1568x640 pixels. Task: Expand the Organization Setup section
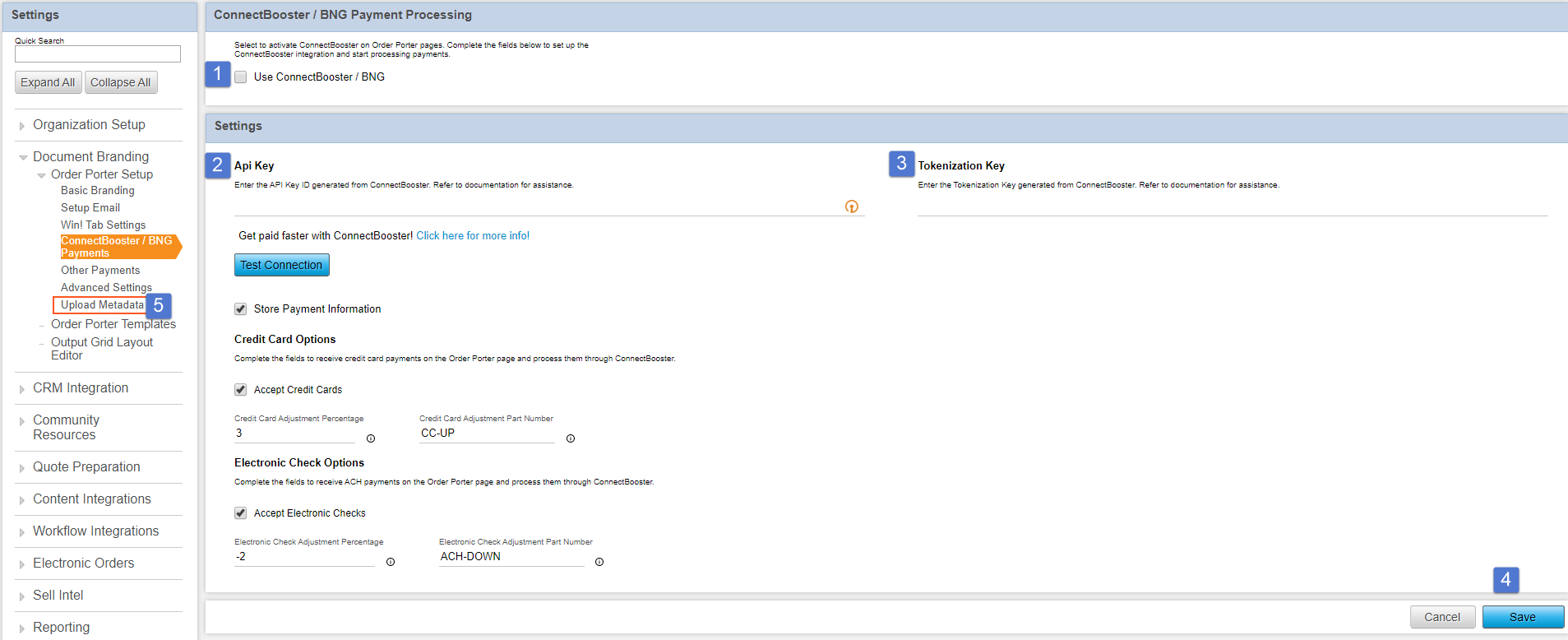(x=89, y=125)
